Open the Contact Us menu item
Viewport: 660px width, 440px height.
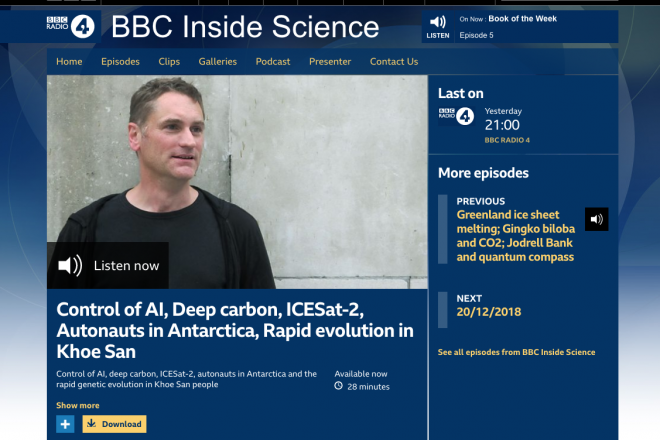(x=394, y=61)
